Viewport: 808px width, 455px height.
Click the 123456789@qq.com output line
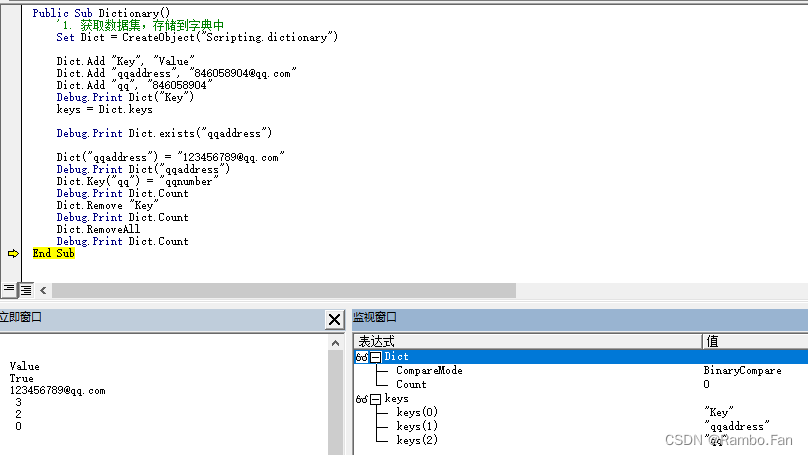click(57, 391)
